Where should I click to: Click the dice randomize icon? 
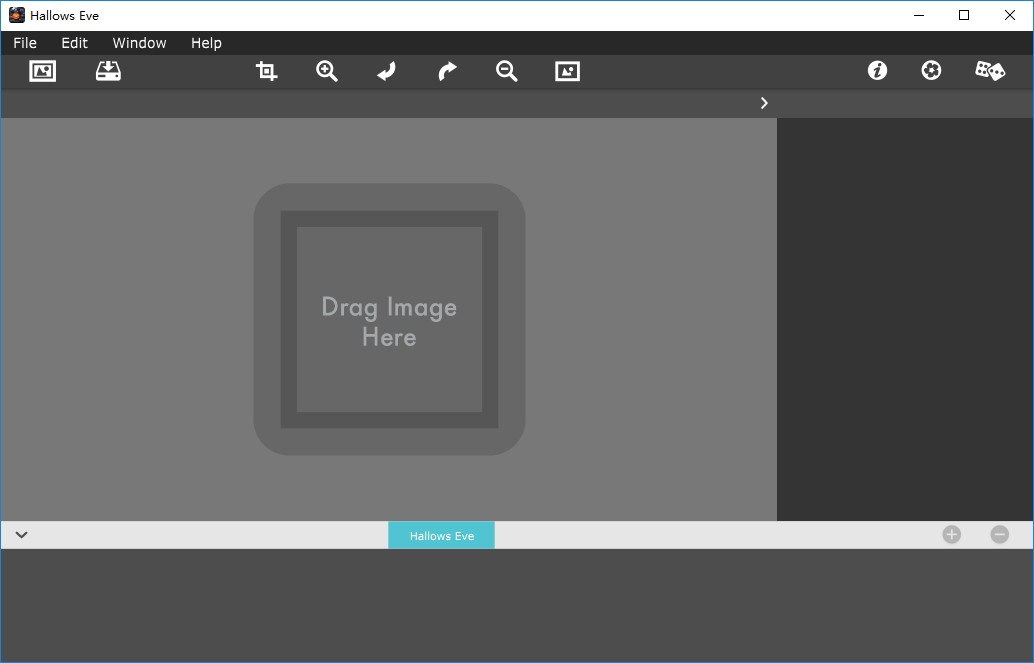point(990,70)
